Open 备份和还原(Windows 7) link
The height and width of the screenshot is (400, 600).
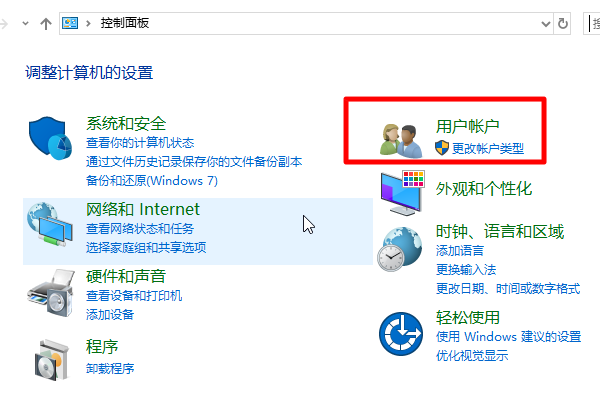pos(152,180)
